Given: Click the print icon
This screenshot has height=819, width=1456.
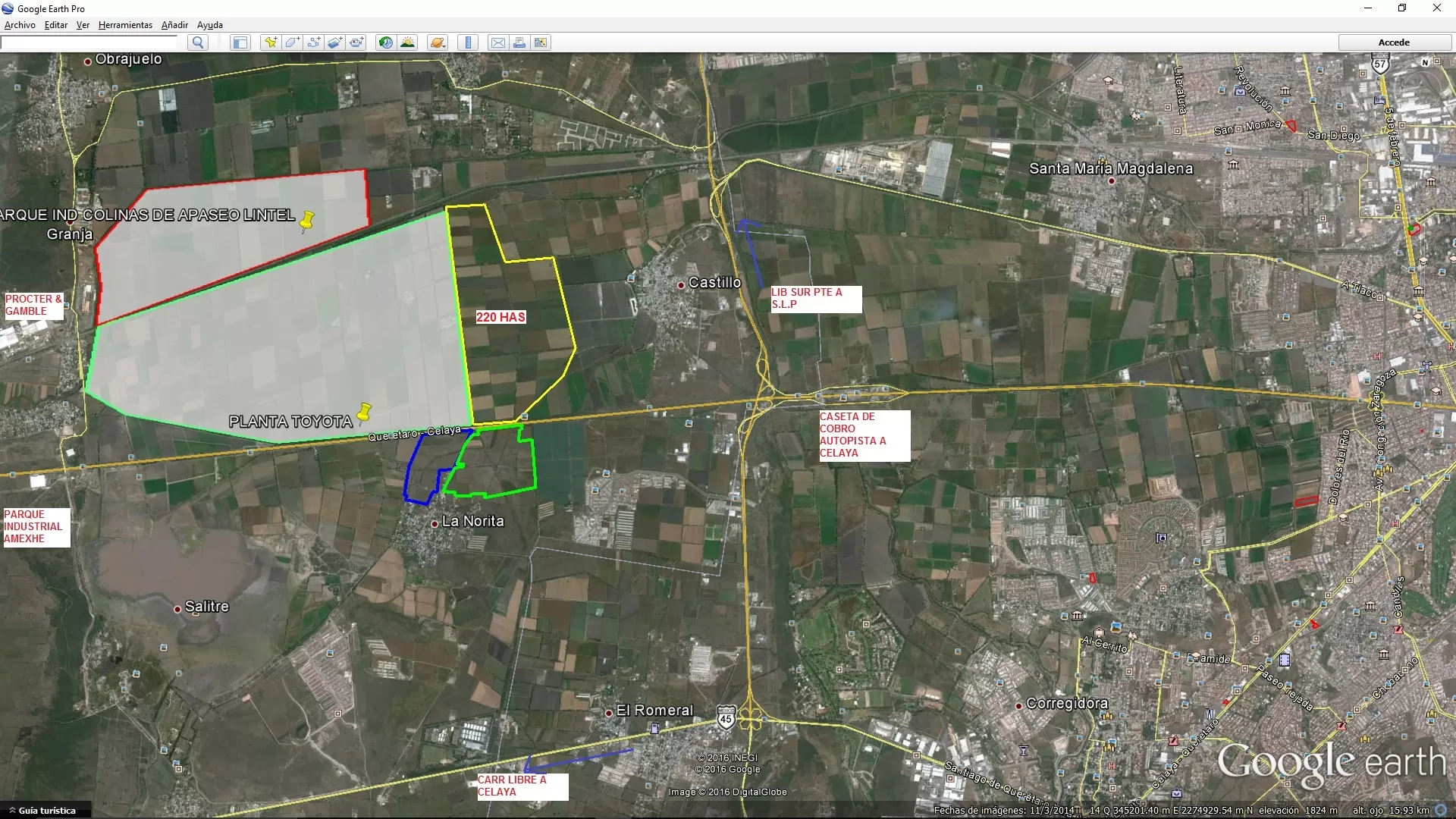Looking at the screenshot, I should (519, 42).
